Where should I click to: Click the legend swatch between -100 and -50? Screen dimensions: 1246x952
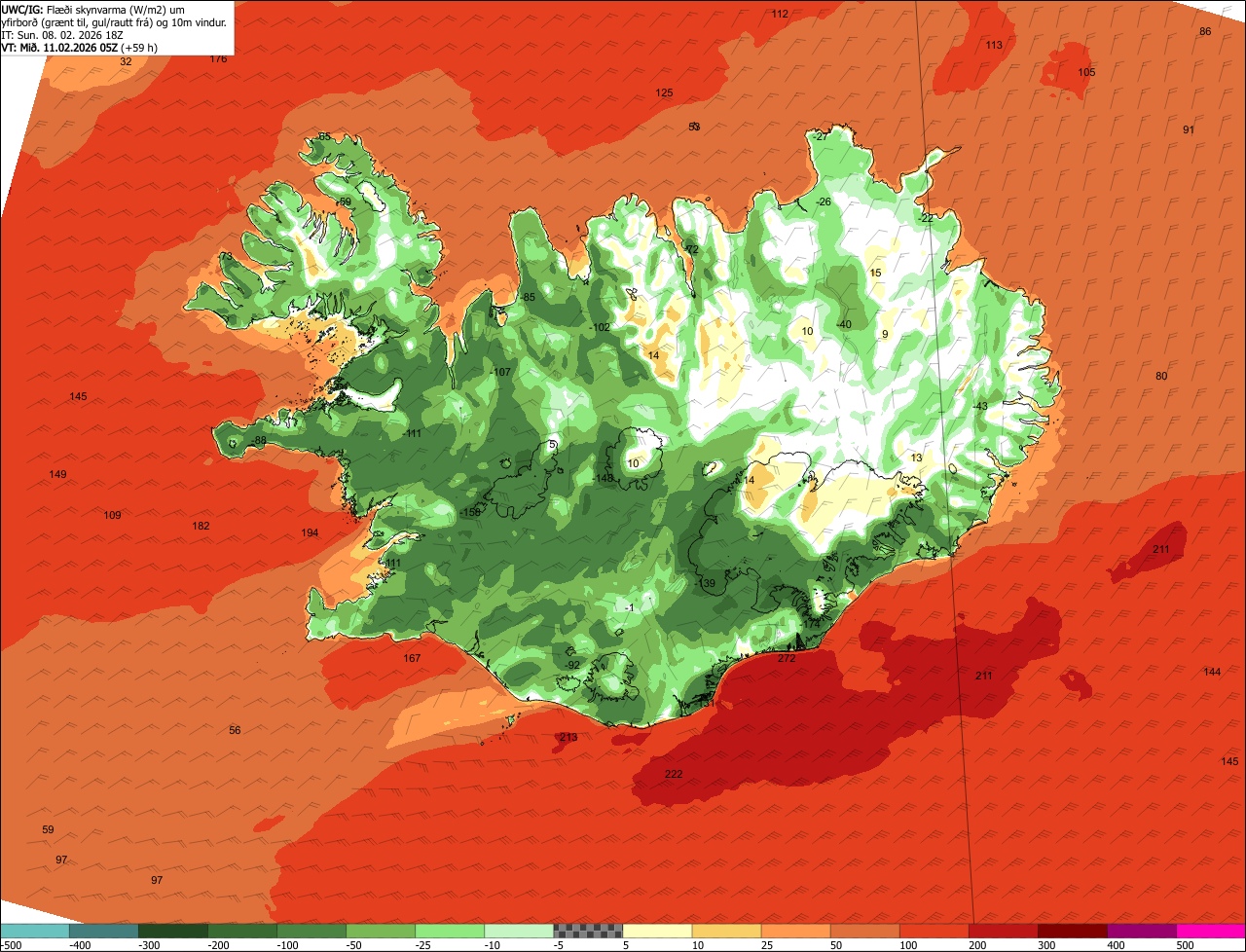[311, 931]
